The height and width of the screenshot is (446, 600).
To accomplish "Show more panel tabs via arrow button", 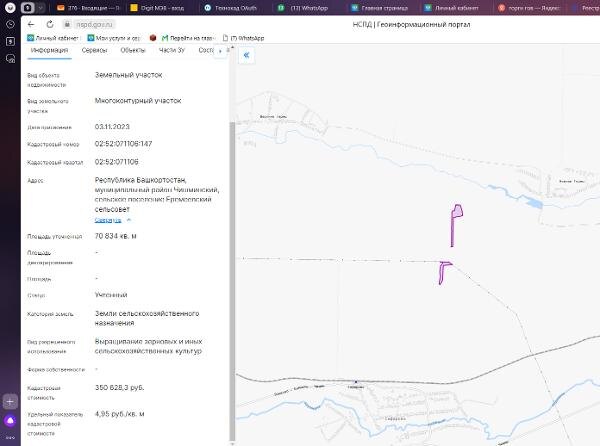I will pyautogui.click(x=220, y=51).
